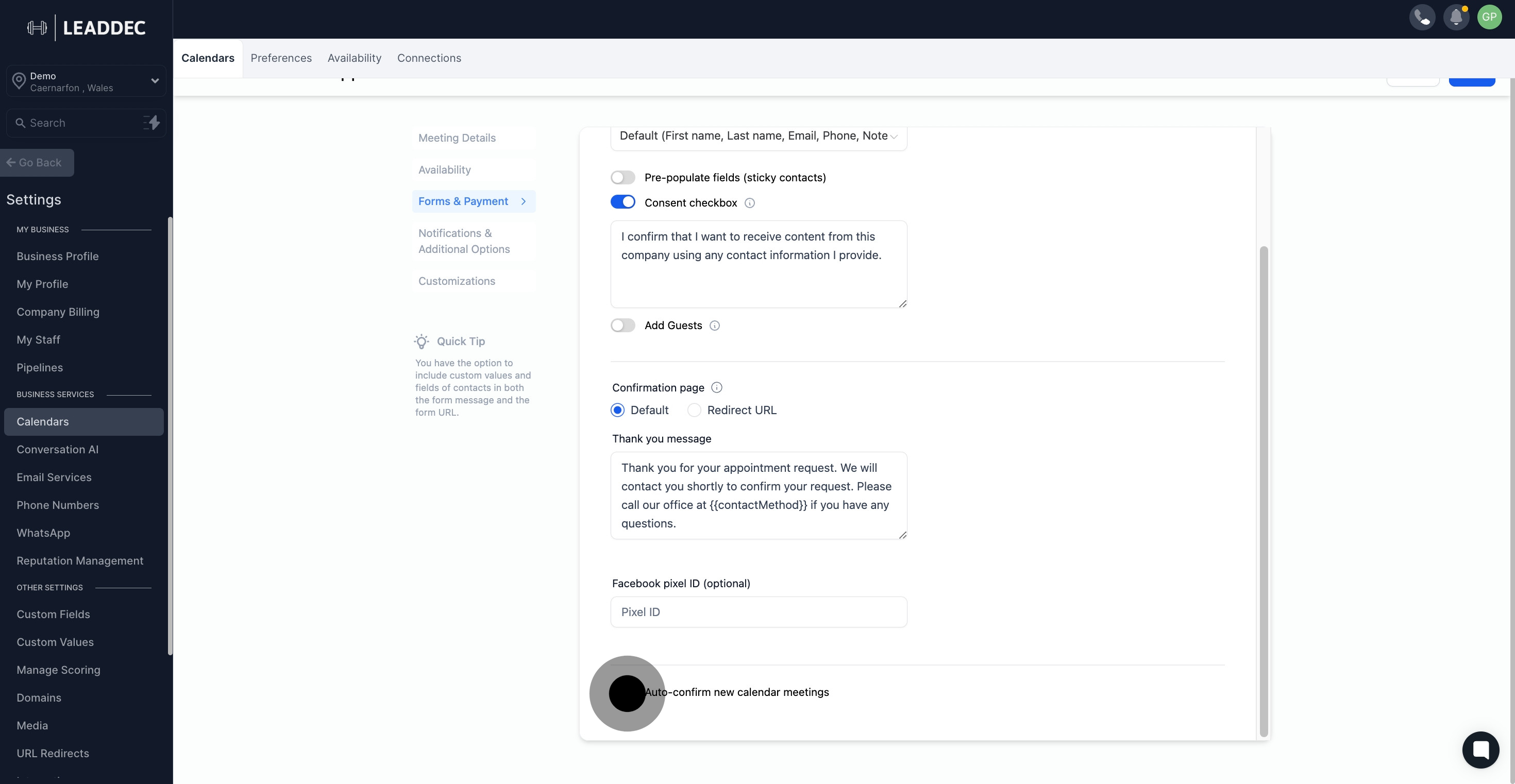Viewport: 1515px width, 784px height.
Task: Click the form panel vertical scrollbar
Action: (1264, 492)
